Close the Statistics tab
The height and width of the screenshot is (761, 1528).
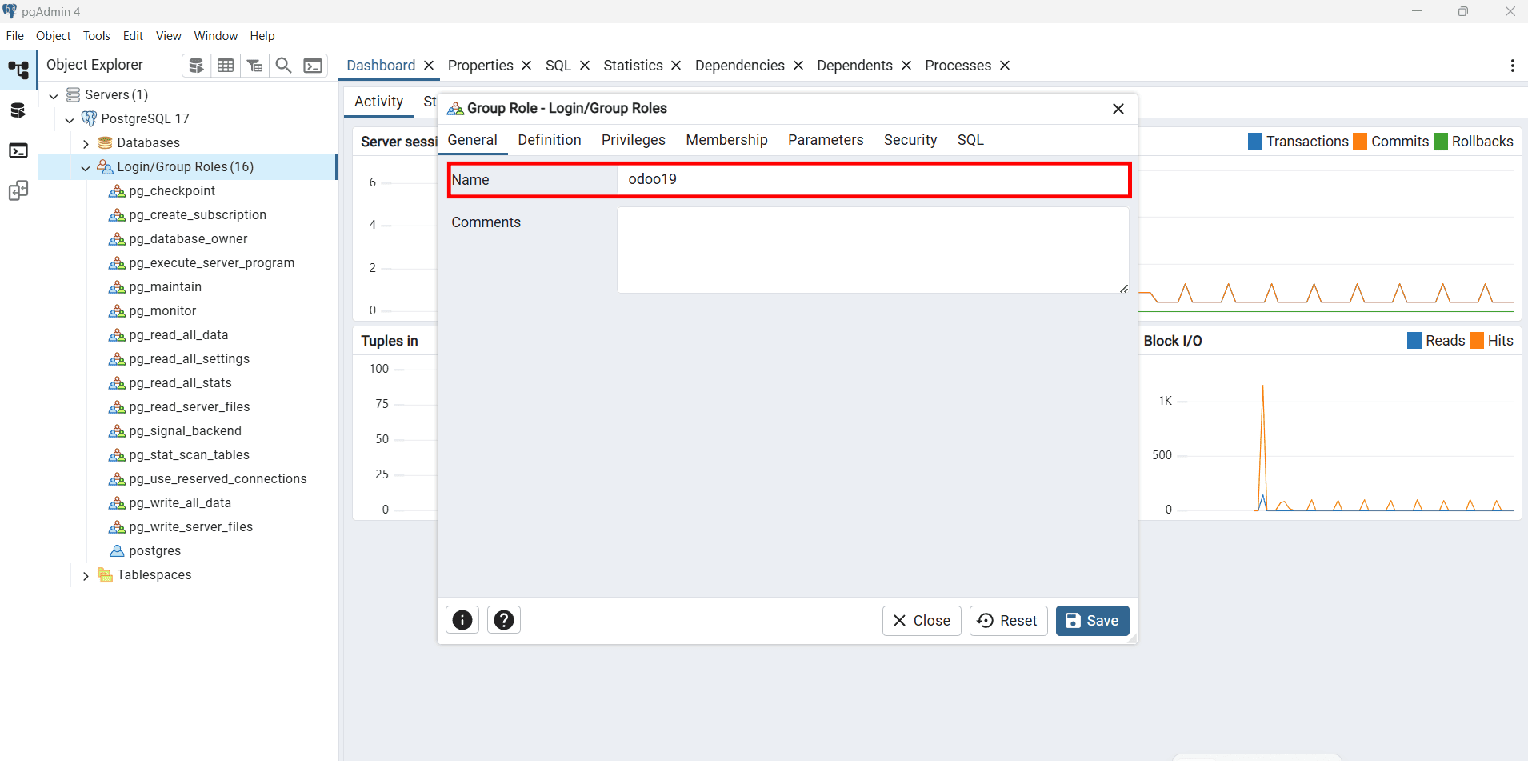point(676,65)
